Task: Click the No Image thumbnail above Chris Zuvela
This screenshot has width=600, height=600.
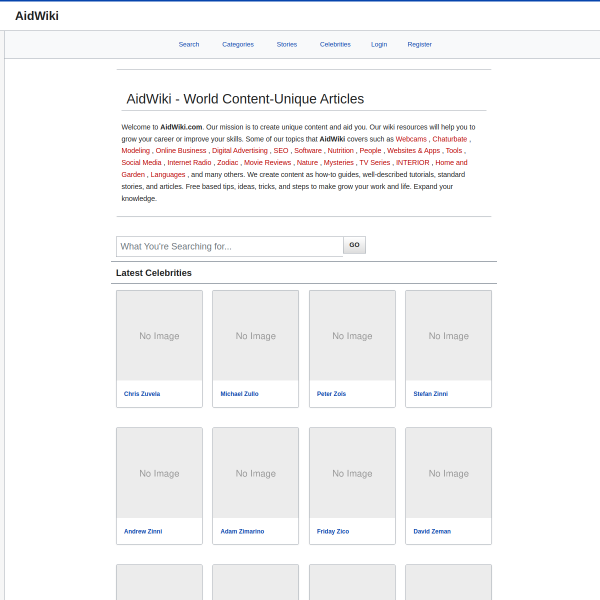Action: (x=159, y=336)
